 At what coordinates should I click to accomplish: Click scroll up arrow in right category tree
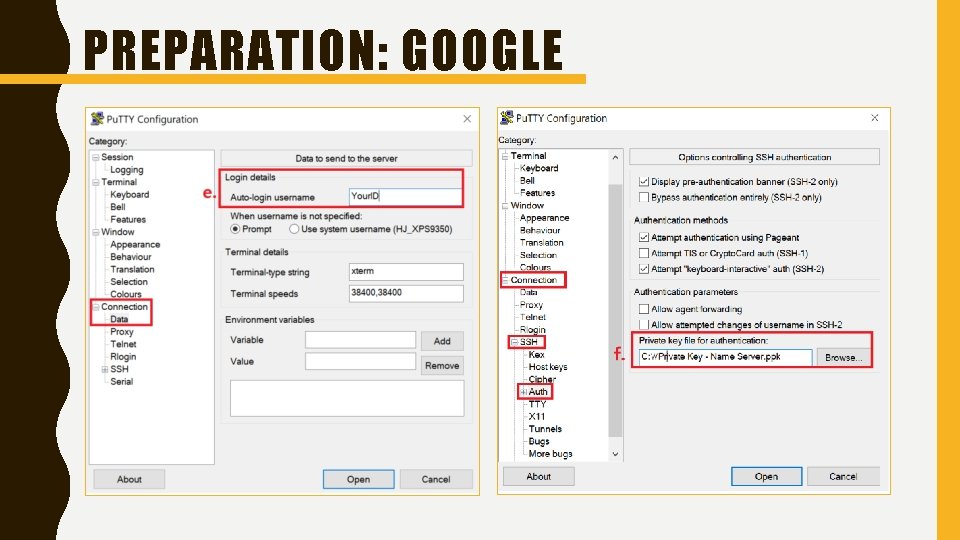click(x=615, y=157)
